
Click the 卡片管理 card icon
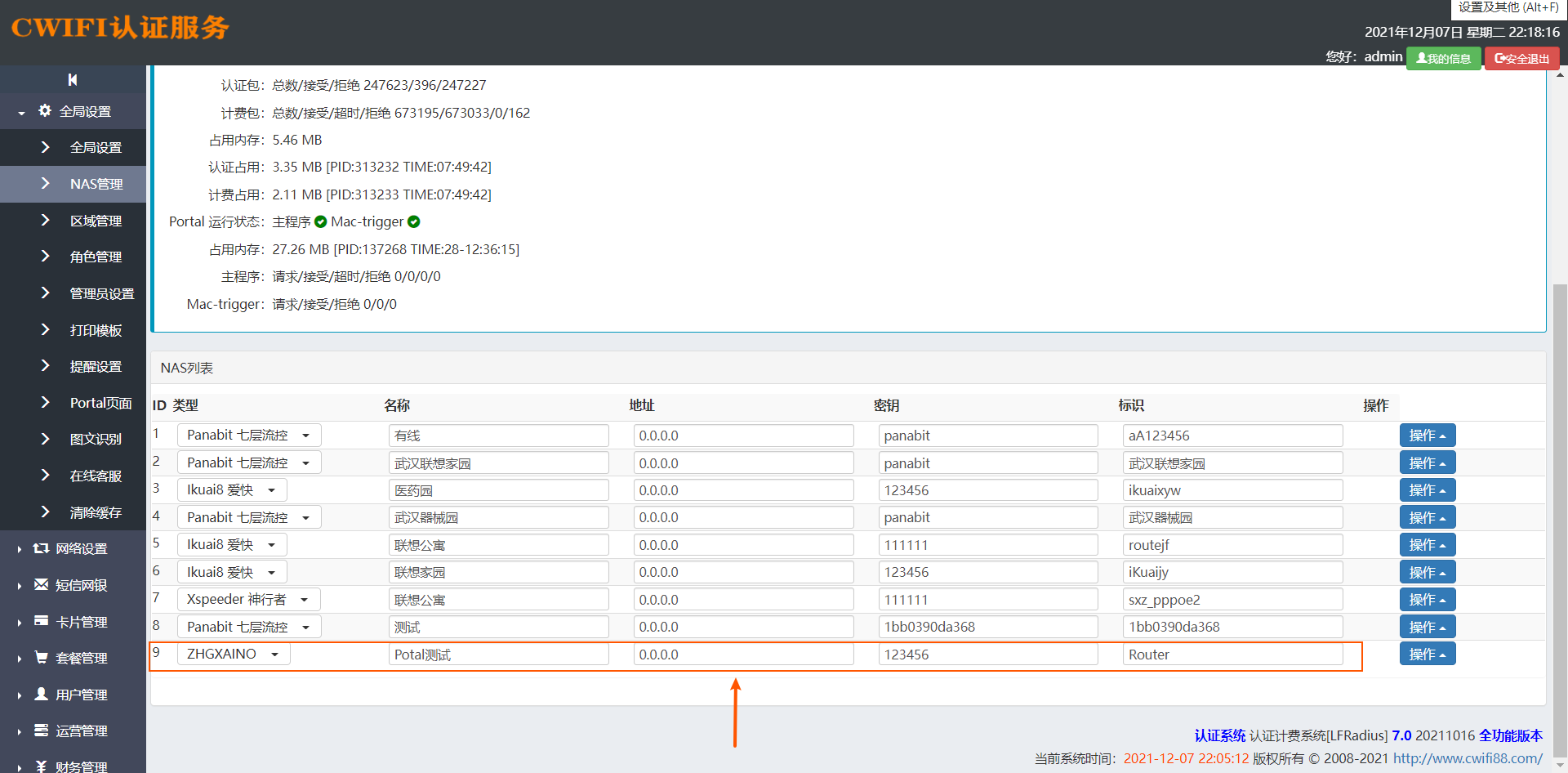tap(41, 621)
